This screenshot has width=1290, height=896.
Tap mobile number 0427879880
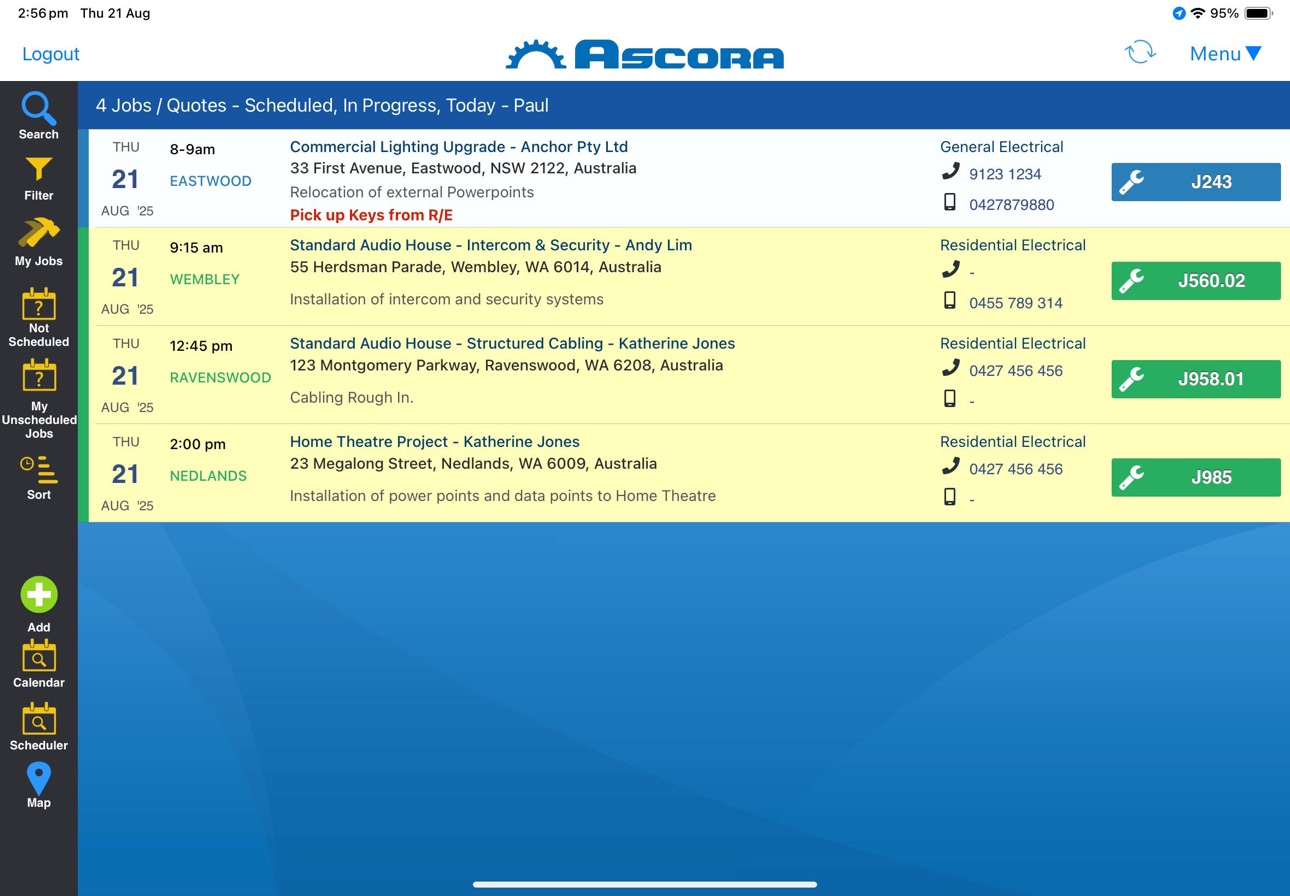pos(1011,204)
